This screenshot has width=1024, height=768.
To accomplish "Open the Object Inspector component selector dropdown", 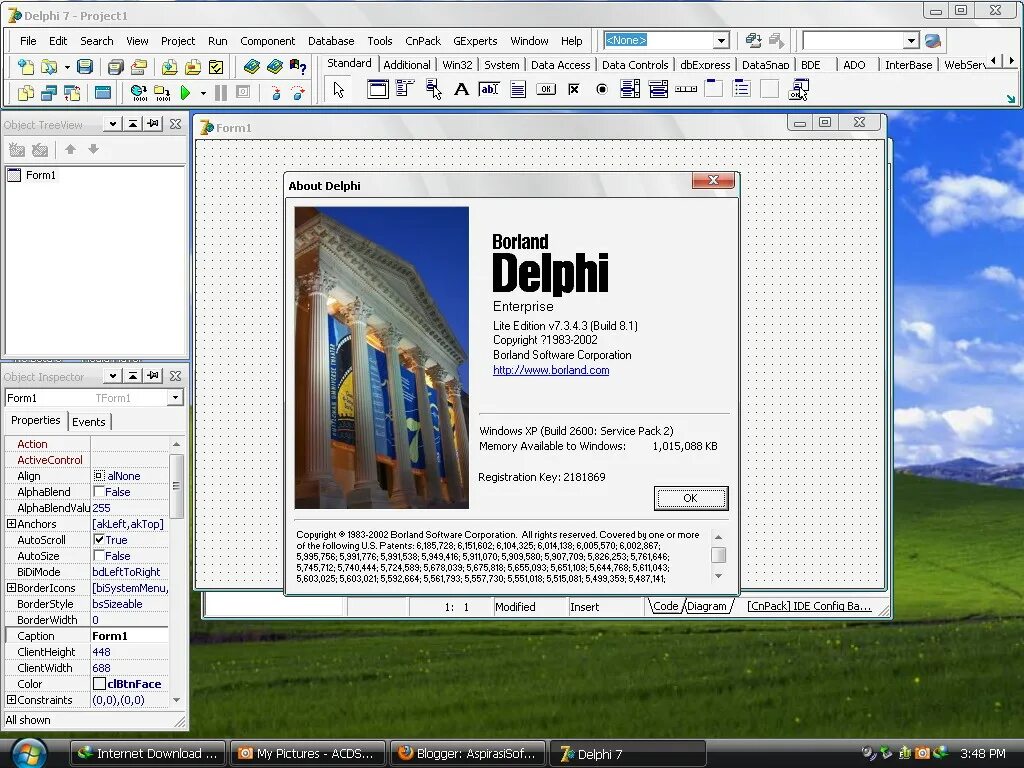I will [175, 398].
